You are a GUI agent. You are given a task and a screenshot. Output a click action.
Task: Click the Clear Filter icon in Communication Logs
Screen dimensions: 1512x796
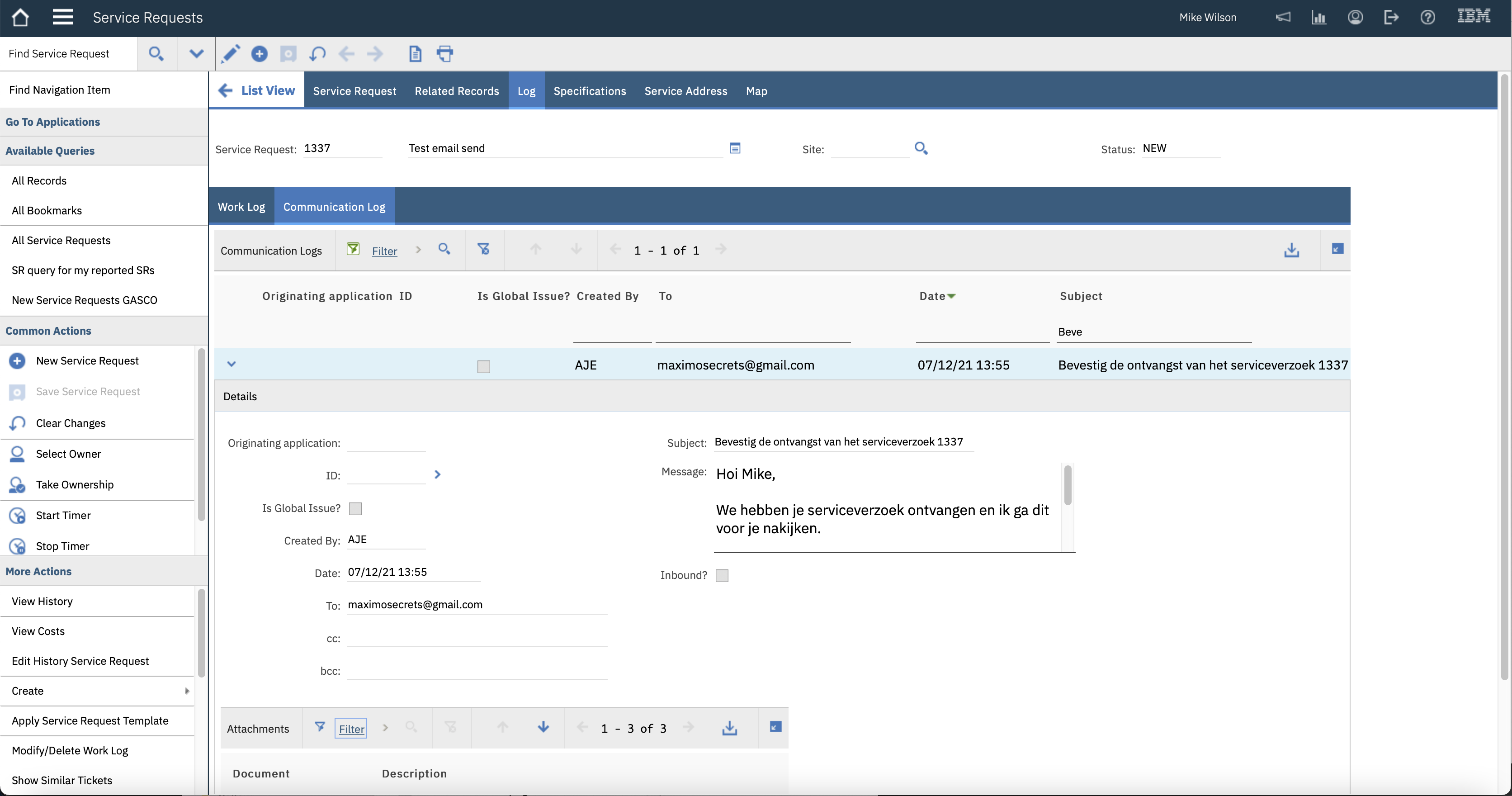(483, 250)
